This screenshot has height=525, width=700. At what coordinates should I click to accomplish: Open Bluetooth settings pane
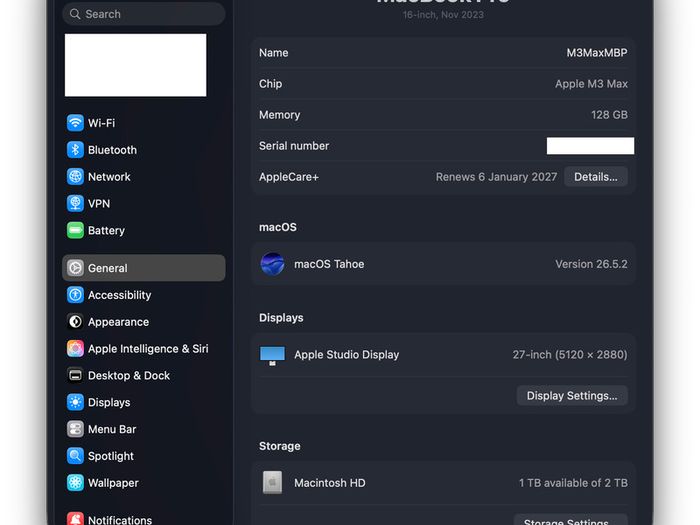click(144, 150)
